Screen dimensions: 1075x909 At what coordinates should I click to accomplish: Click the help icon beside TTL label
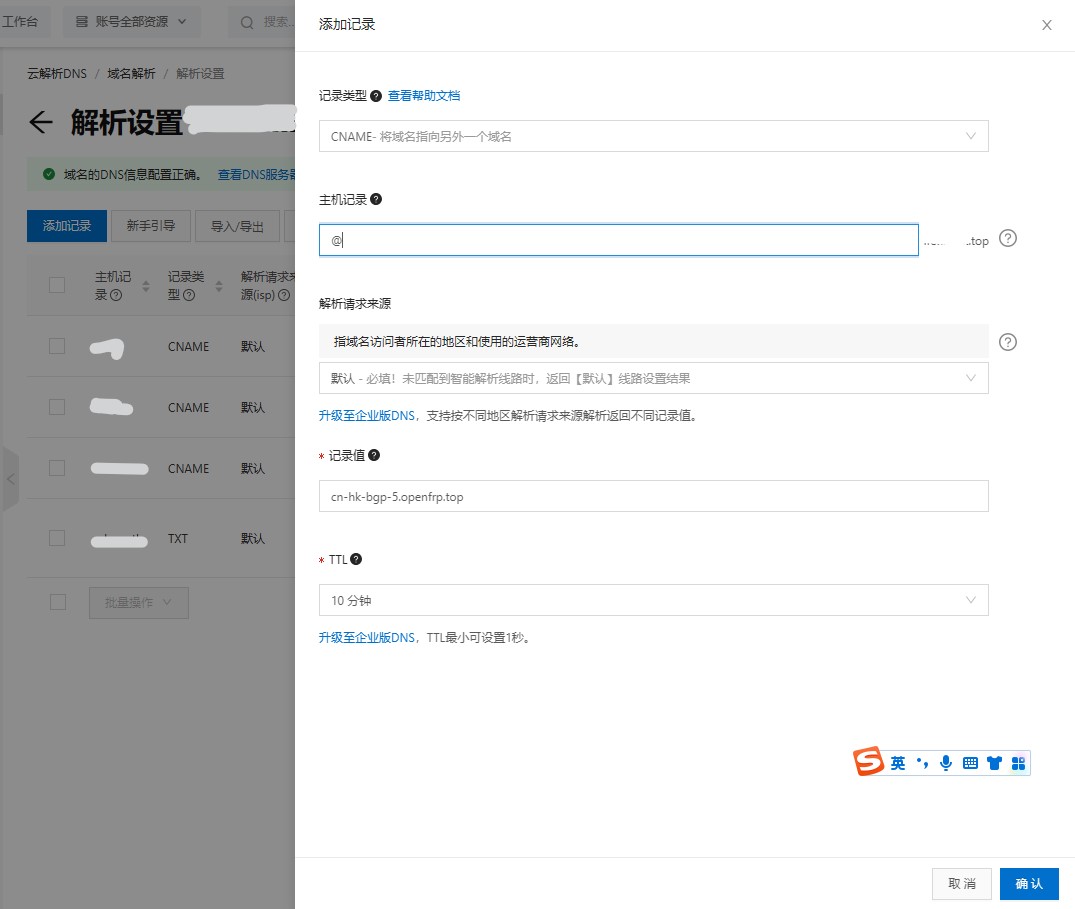coord(356,560)
